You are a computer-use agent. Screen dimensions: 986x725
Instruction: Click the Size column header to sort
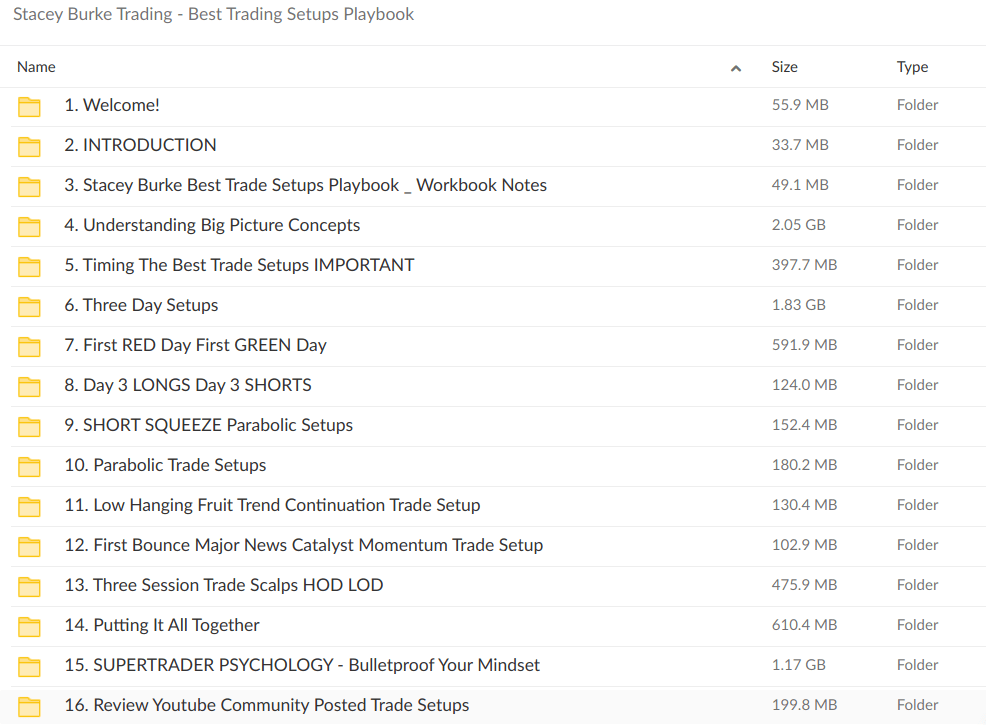(x=784, y=67)
